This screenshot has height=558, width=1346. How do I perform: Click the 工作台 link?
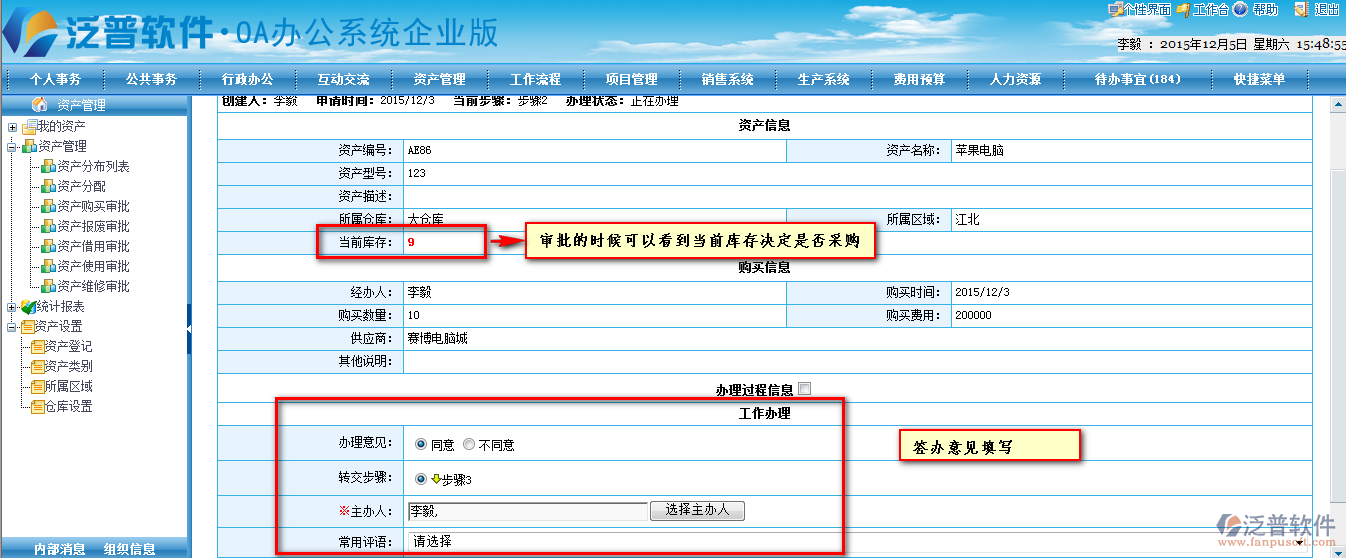1211,9
